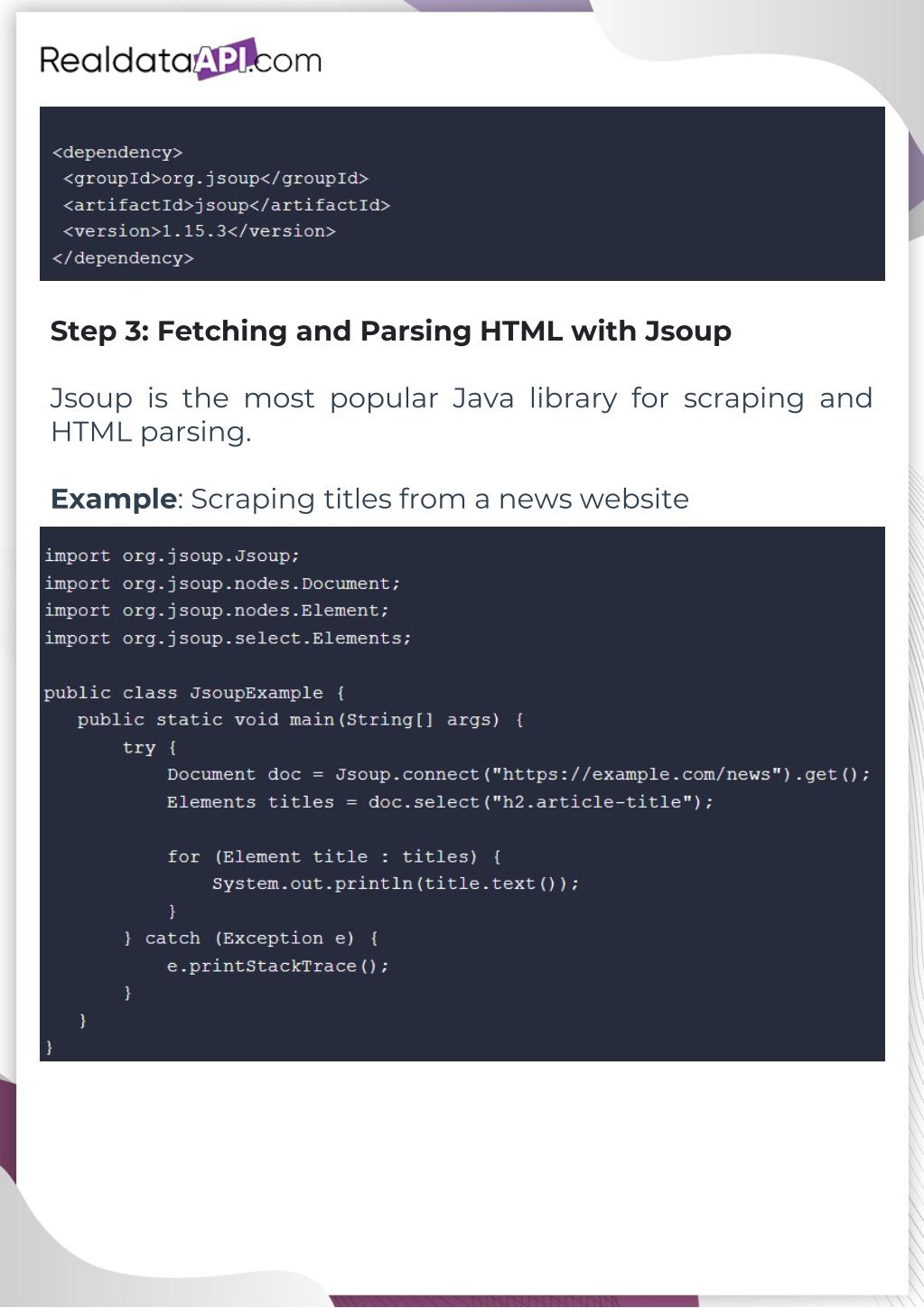Click the artifactId jsoup line
Image resolution: width=924 pixels, height=1308 pixels.
tap(227, 205)
